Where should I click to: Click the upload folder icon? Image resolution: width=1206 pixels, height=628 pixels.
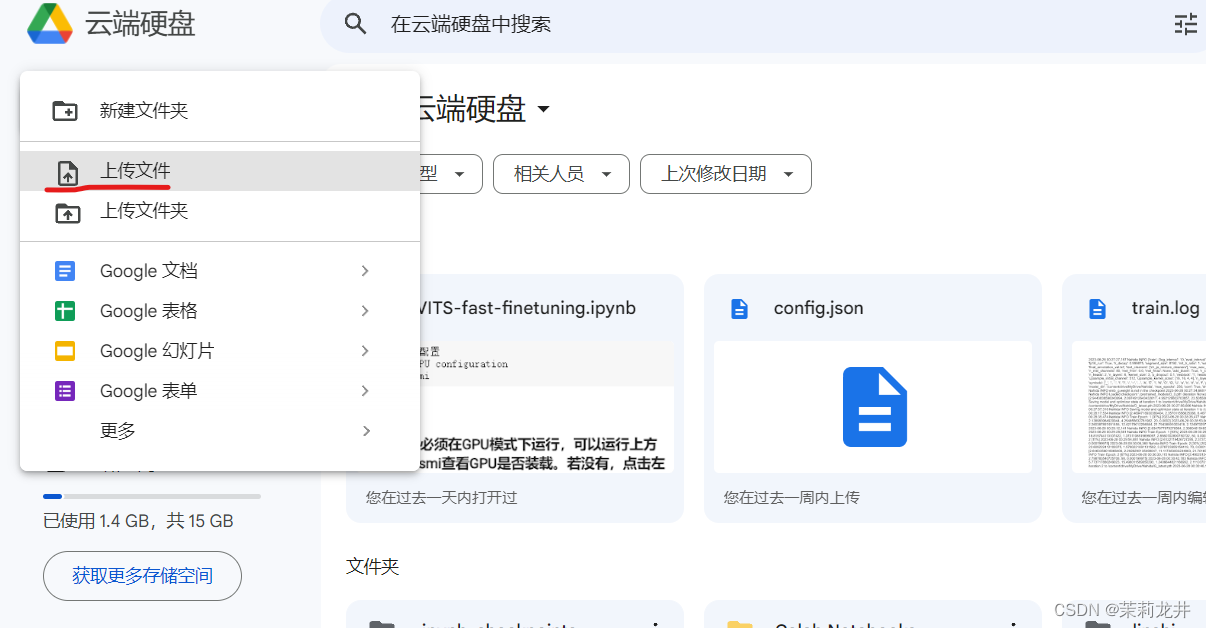66,212
